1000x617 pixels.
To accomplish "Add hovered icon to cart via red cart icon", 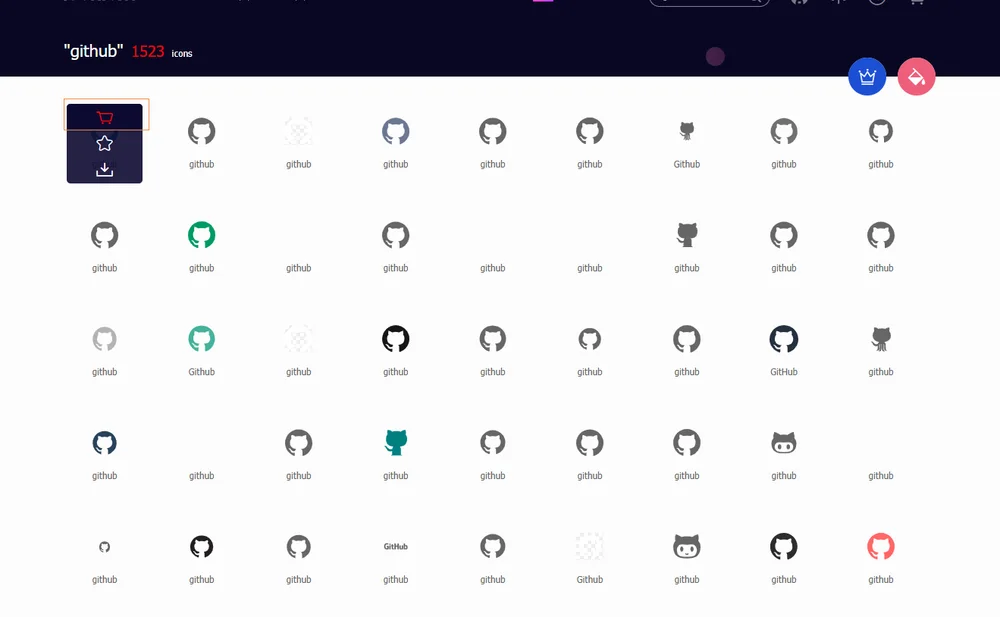I will pos(105,117).
